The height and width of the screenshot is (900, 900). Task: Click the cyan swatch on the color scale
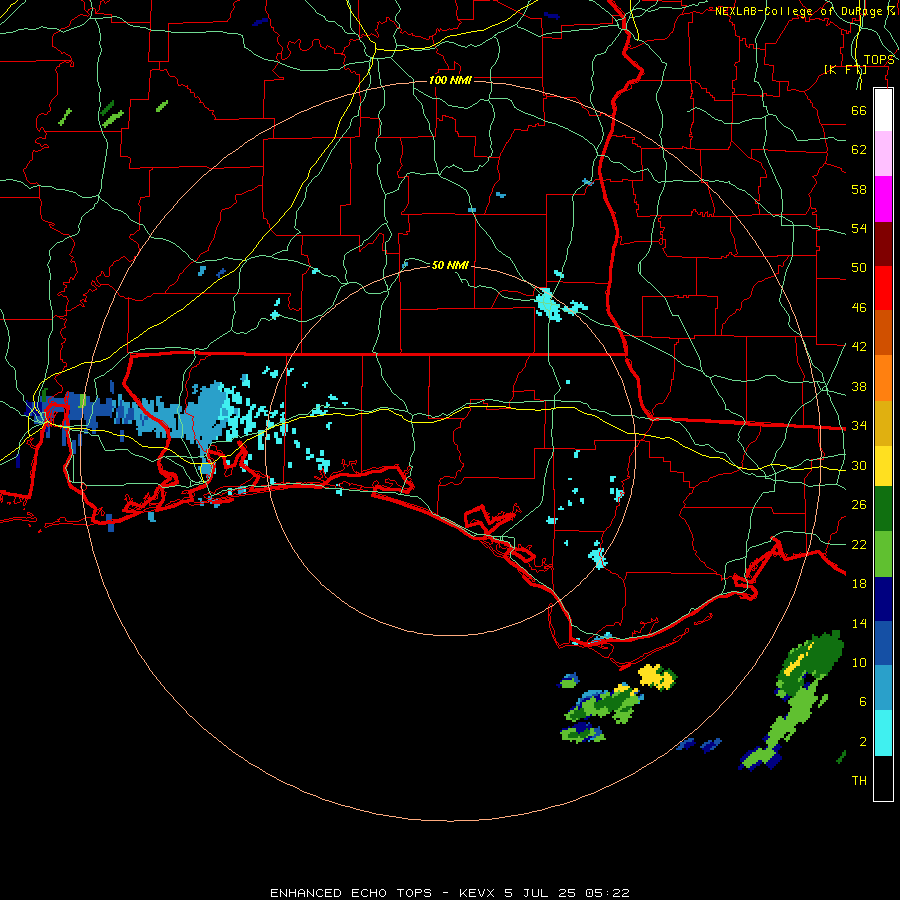point(883,733)
